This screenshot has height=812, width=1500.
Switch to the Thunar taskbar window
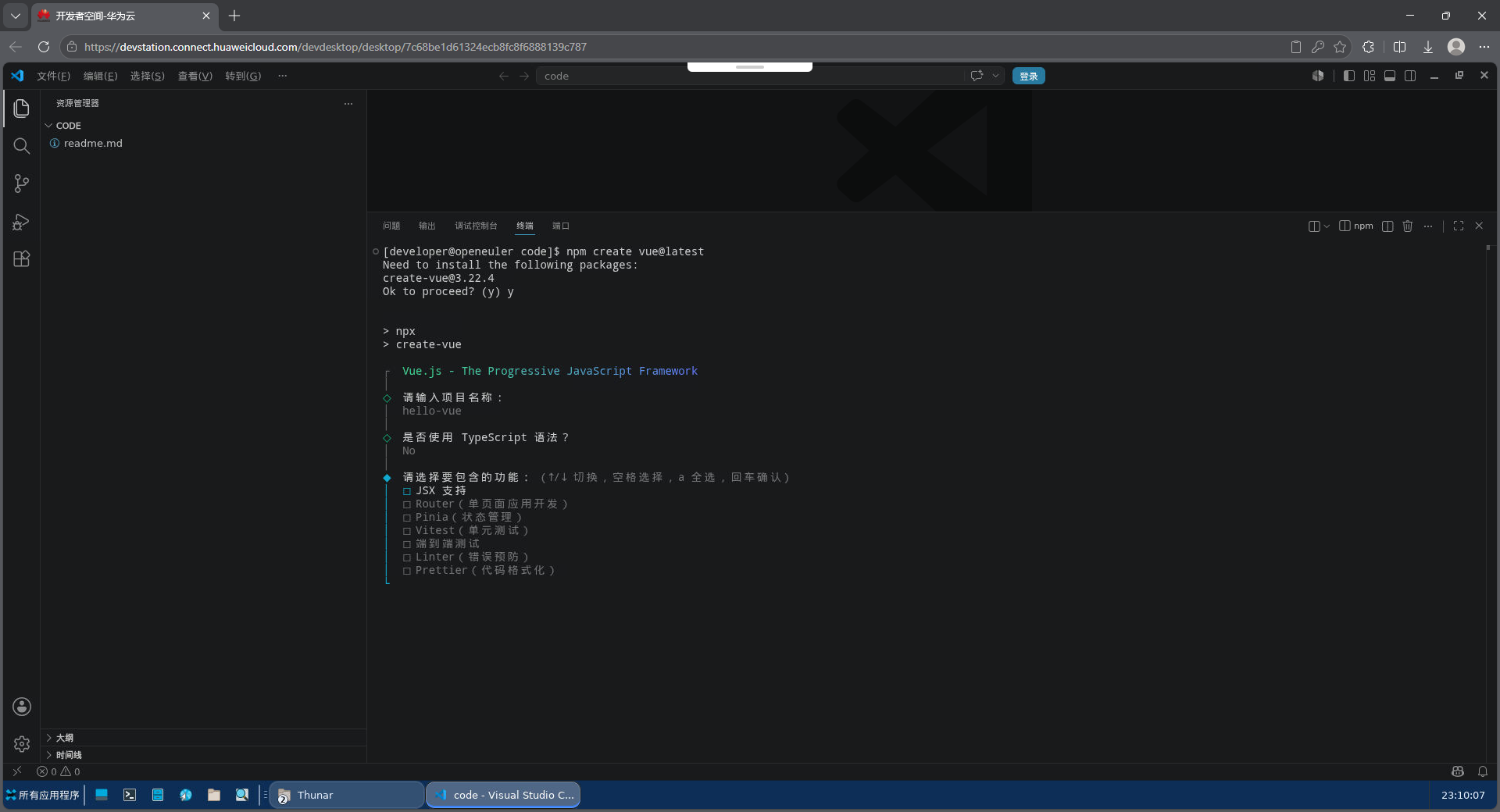pyautogui.click(x=347, y=795)
